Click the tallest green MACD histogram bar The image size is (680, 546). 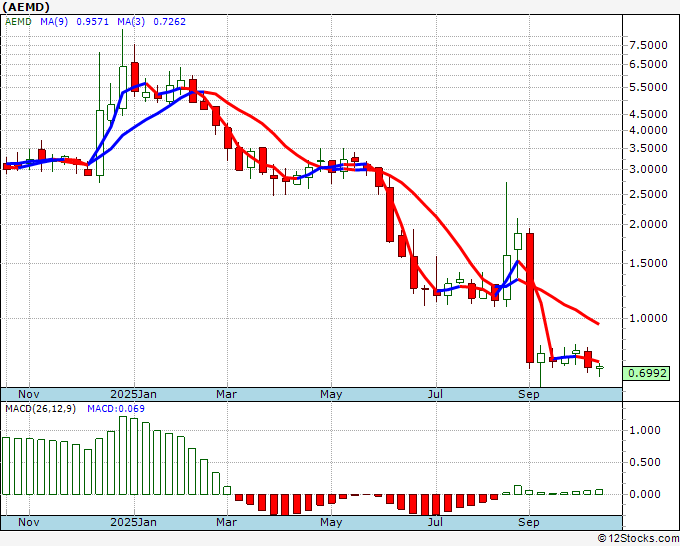pos(123,455)
